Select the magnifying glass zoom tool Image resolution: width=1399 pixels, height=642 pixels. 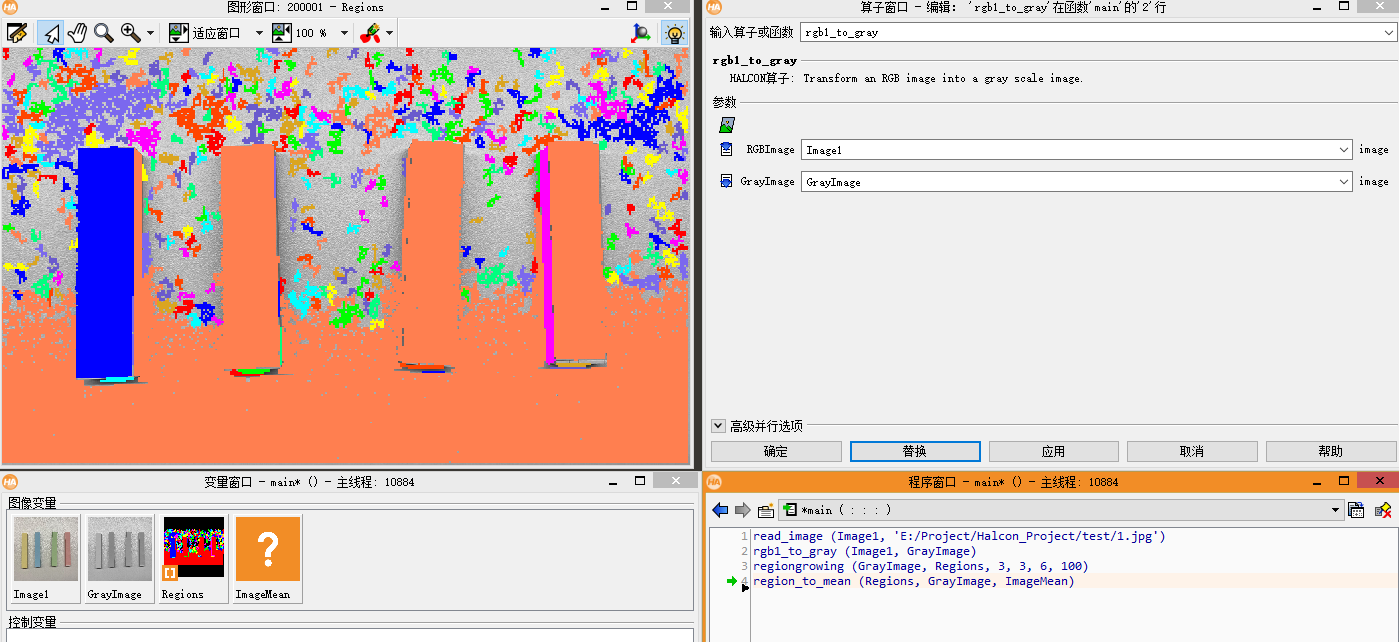(x=103, y=32)
